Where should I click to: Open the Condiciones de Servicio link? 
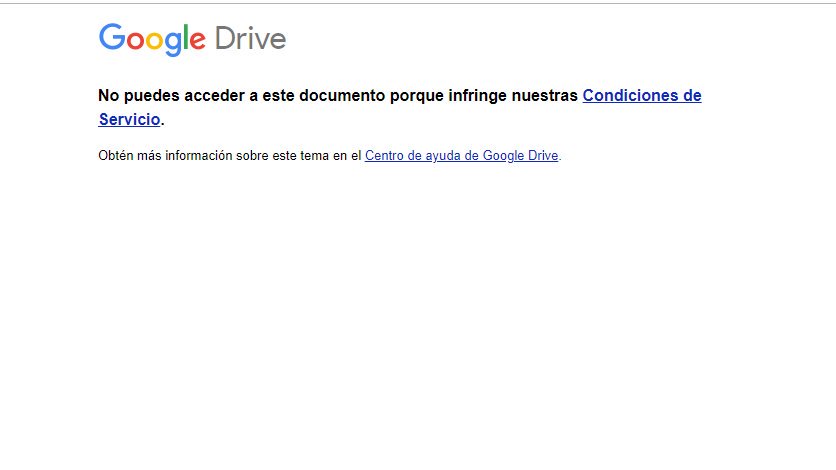pyautogui.click(x=642, y=95)
